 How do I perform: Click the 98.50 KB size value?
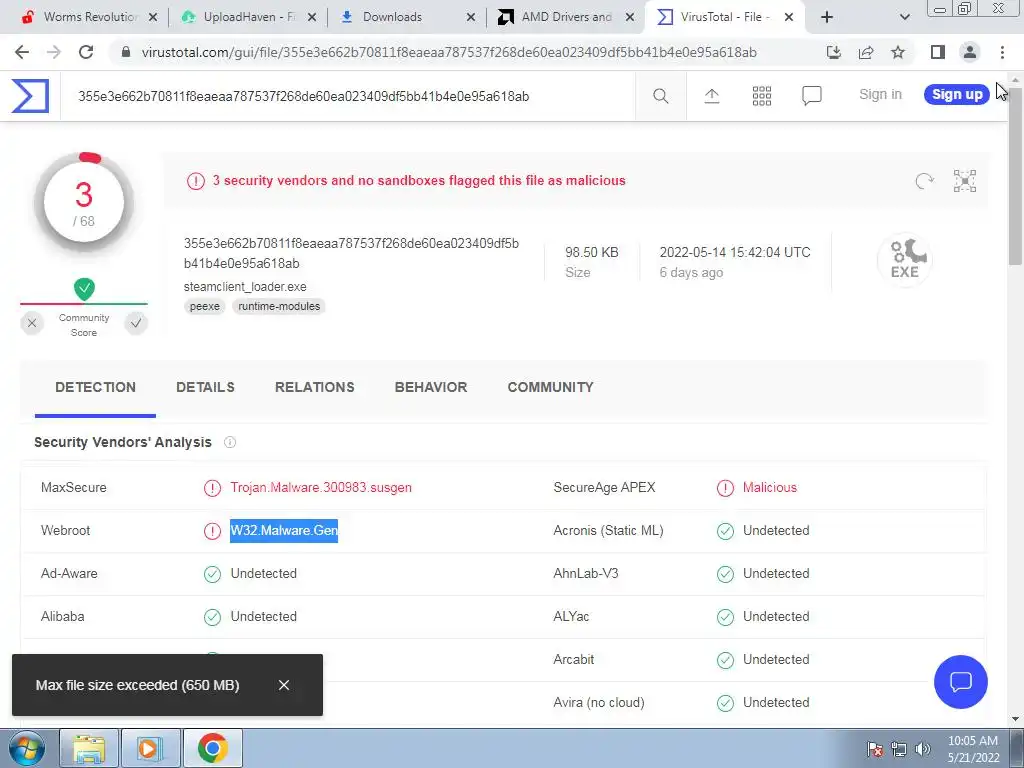pos(592,252)
